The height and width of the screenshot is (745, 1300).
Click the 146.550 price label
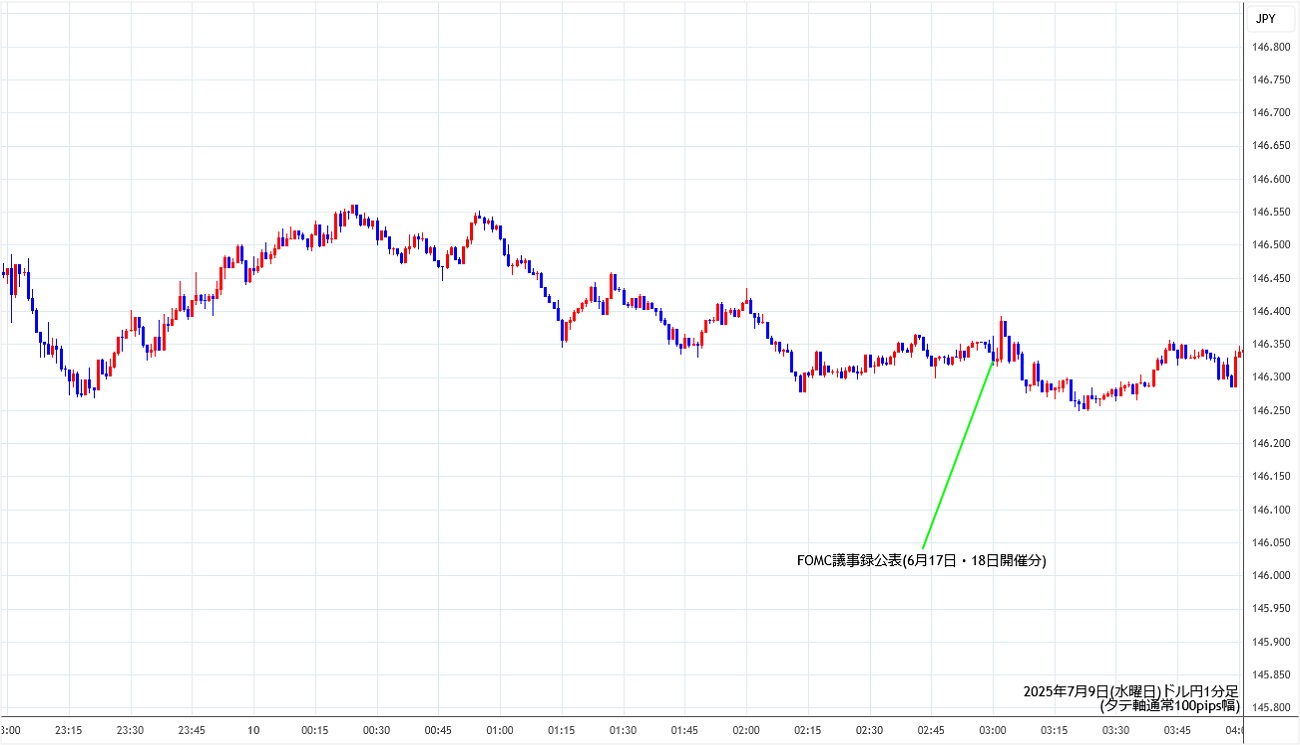[x=1270, y=212]
